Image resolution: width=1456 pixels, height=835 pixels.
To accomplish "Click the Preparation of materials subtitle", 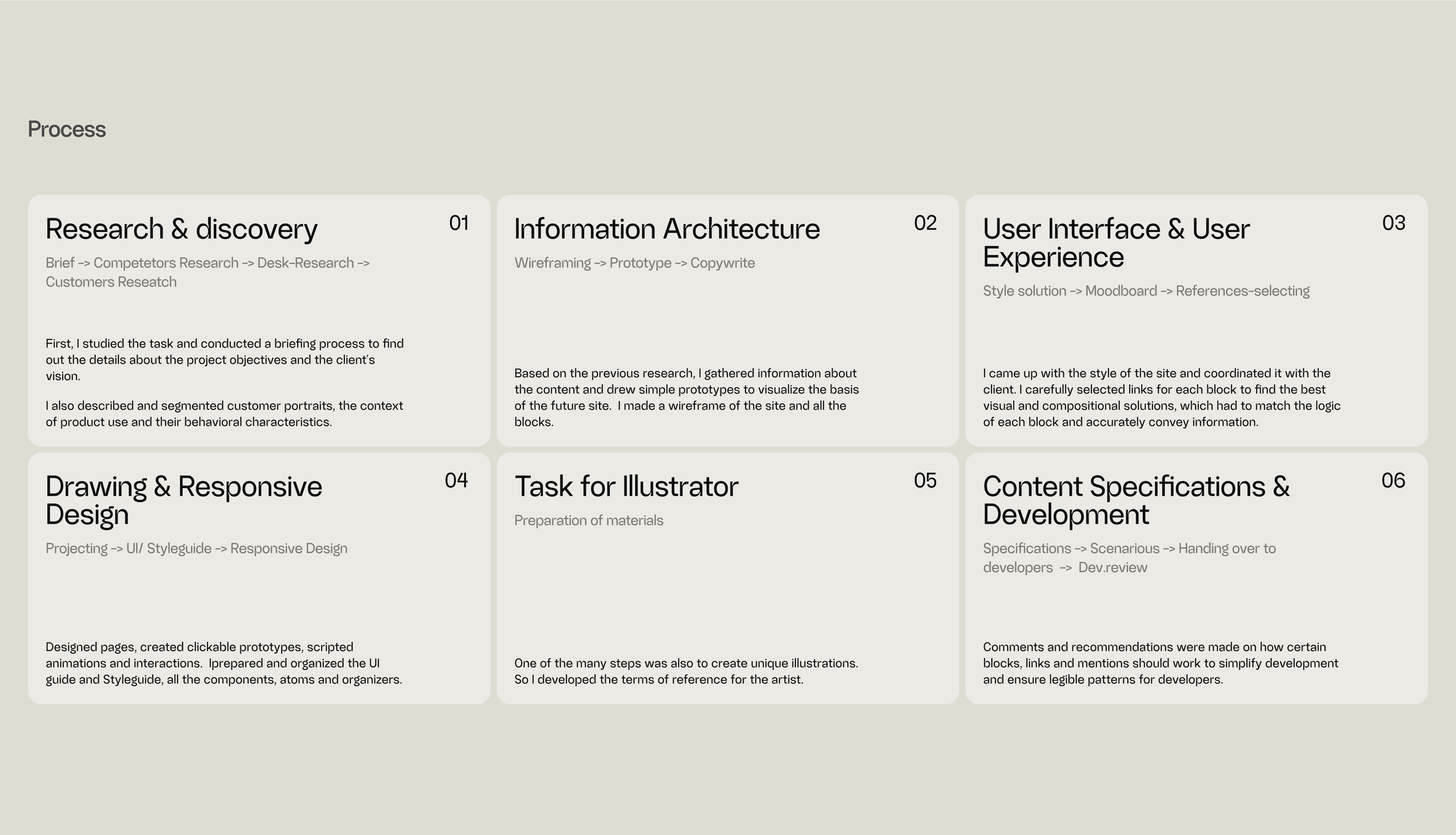I will [x=588, y=521].
